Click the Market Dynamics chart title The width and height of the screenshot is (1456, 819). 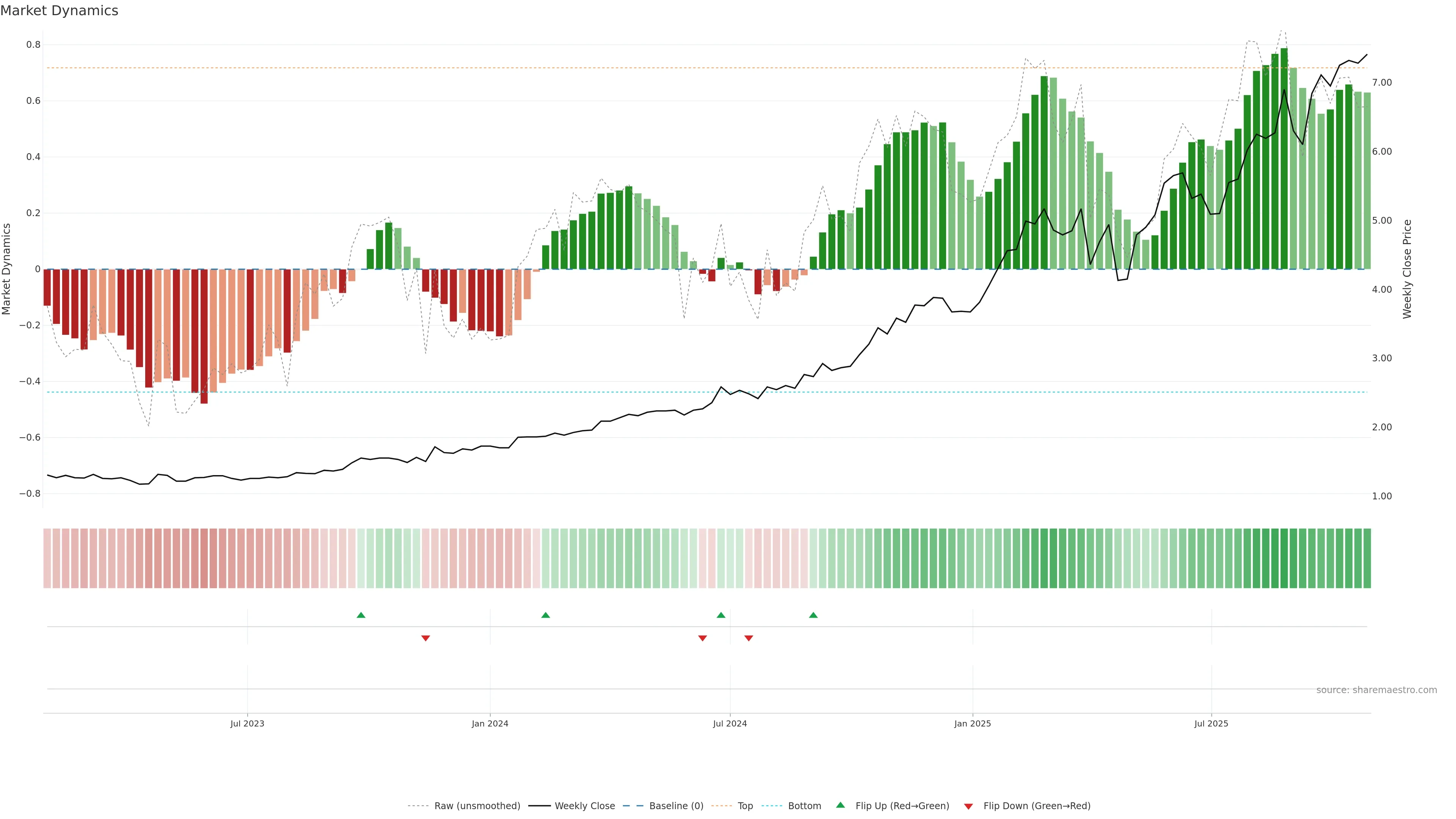click(x=60, y=11)
